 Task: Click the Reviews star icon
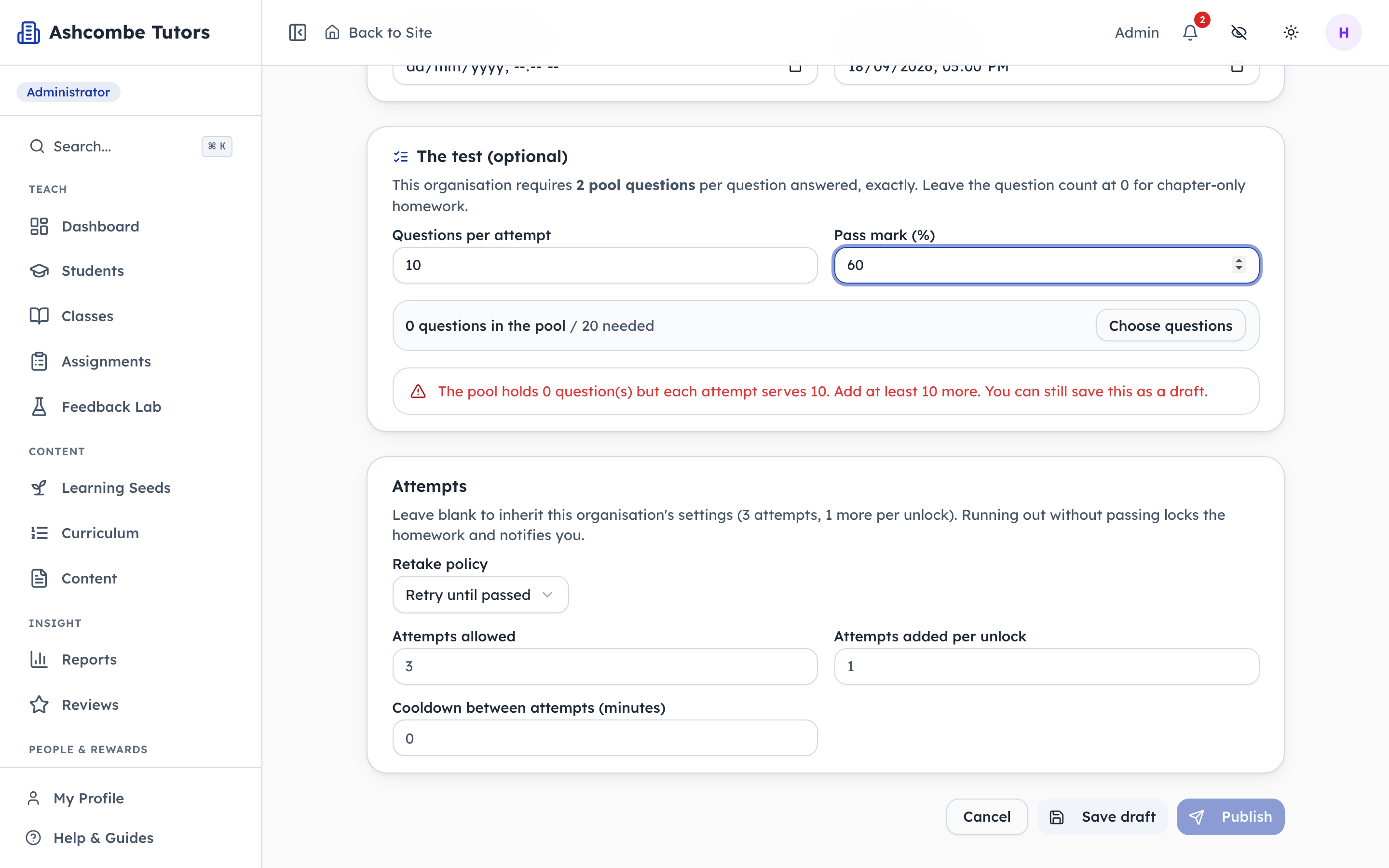39,705
